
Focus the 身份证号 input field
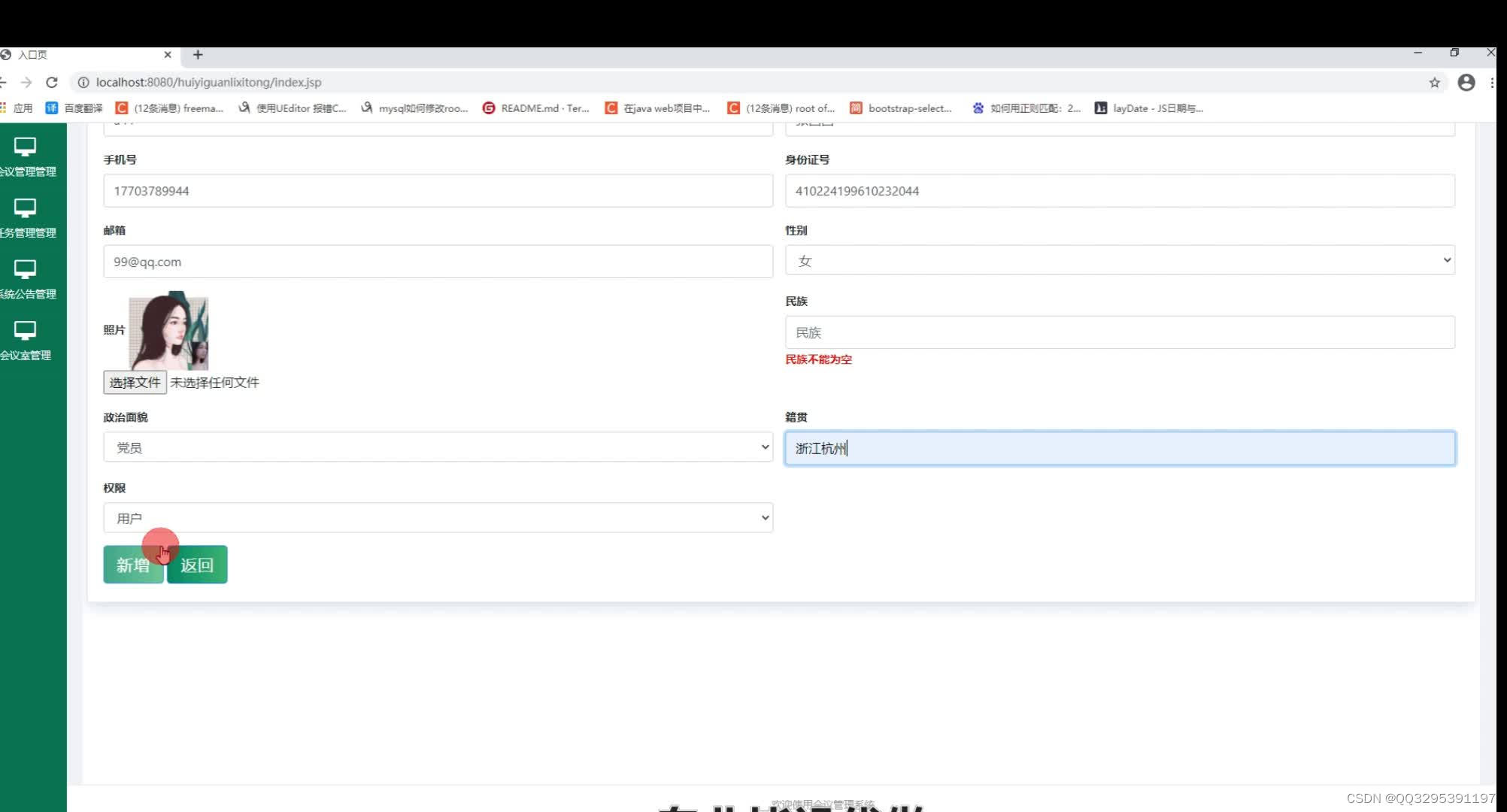1120,191
